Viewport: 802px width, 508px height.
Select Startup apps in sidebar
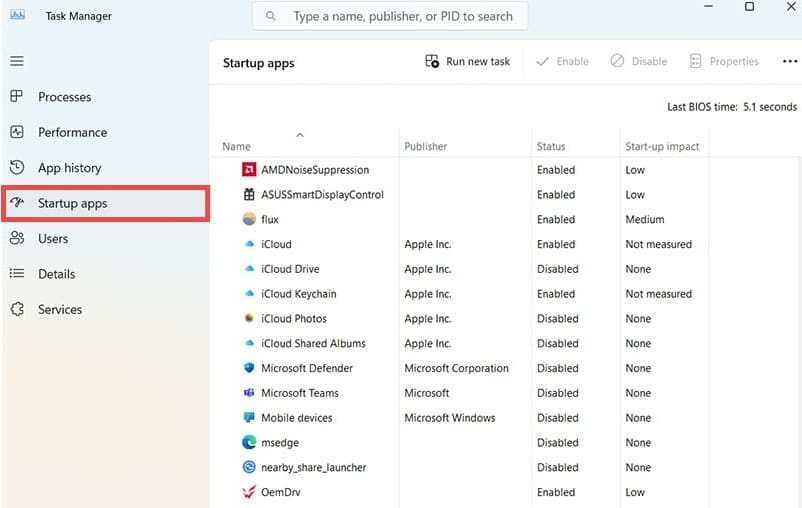pyautogui.click(x=105, y=203)
